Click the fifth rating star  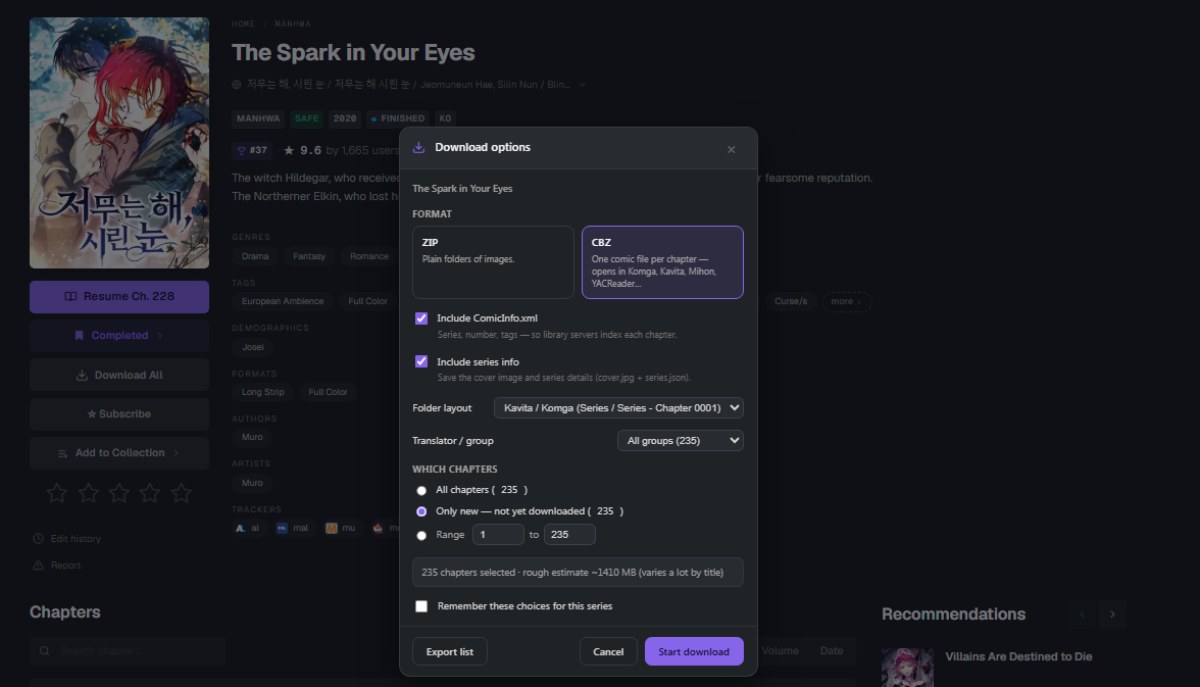tap(181, 492)
